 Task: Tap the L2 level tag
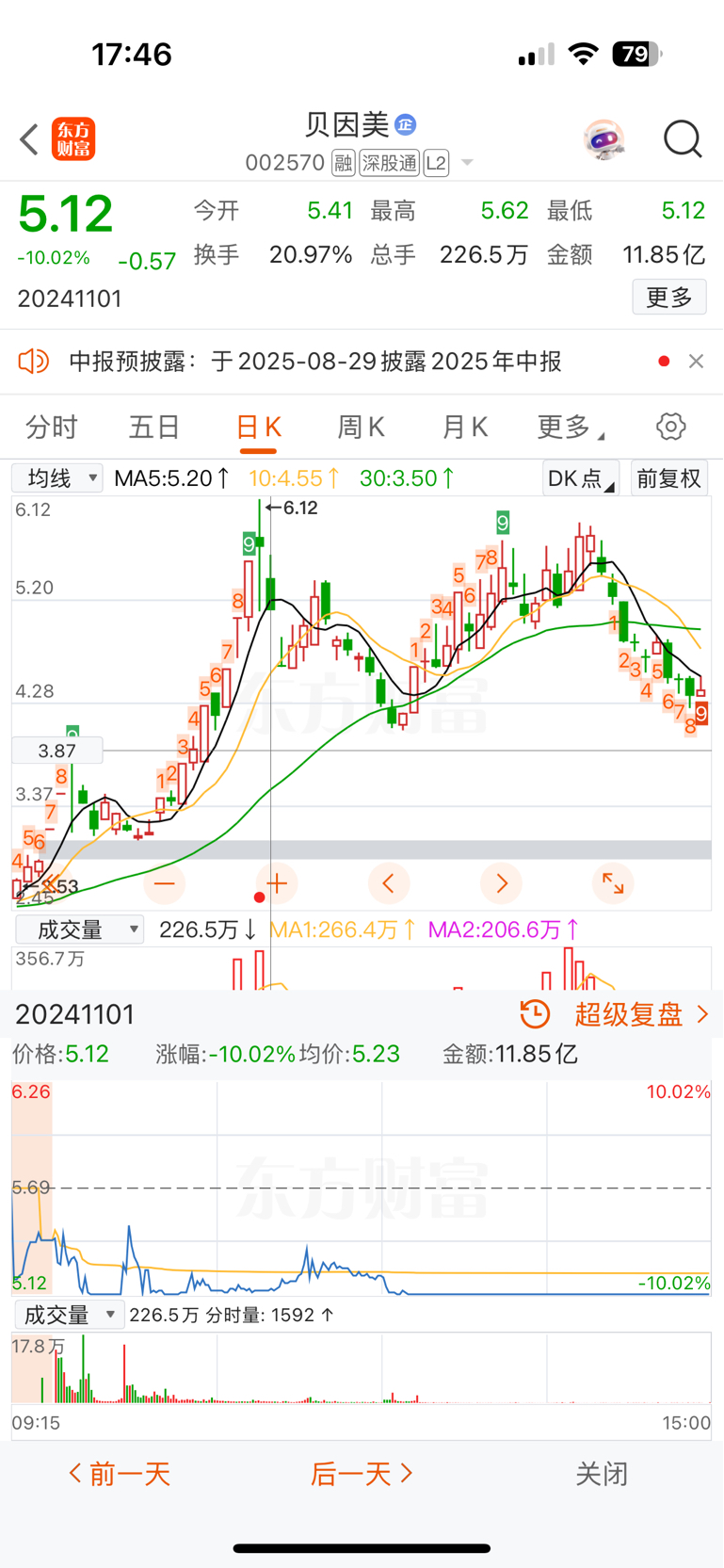[436, 163]
